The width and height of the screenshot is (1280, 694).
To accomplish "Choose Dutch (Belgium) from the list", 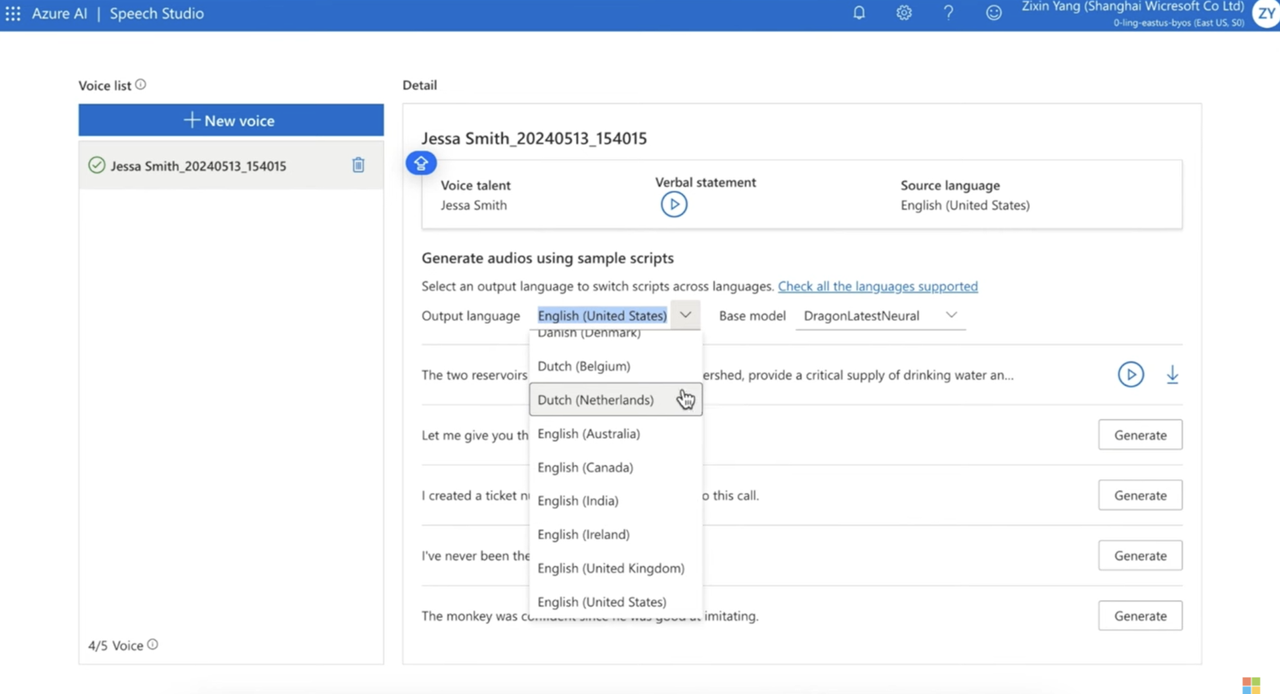I will click(616, 366).
